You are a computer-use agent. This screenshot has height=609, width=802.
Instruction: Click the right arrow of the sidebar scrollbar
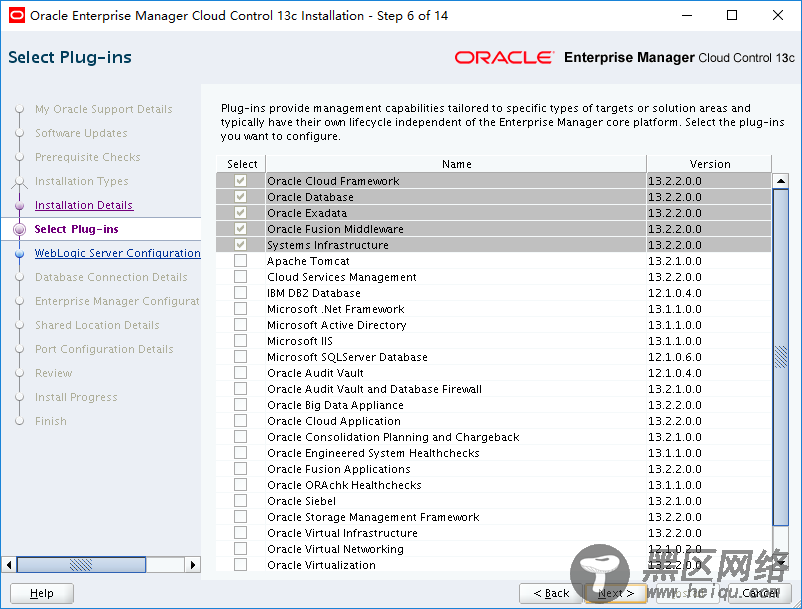(192, 565)
